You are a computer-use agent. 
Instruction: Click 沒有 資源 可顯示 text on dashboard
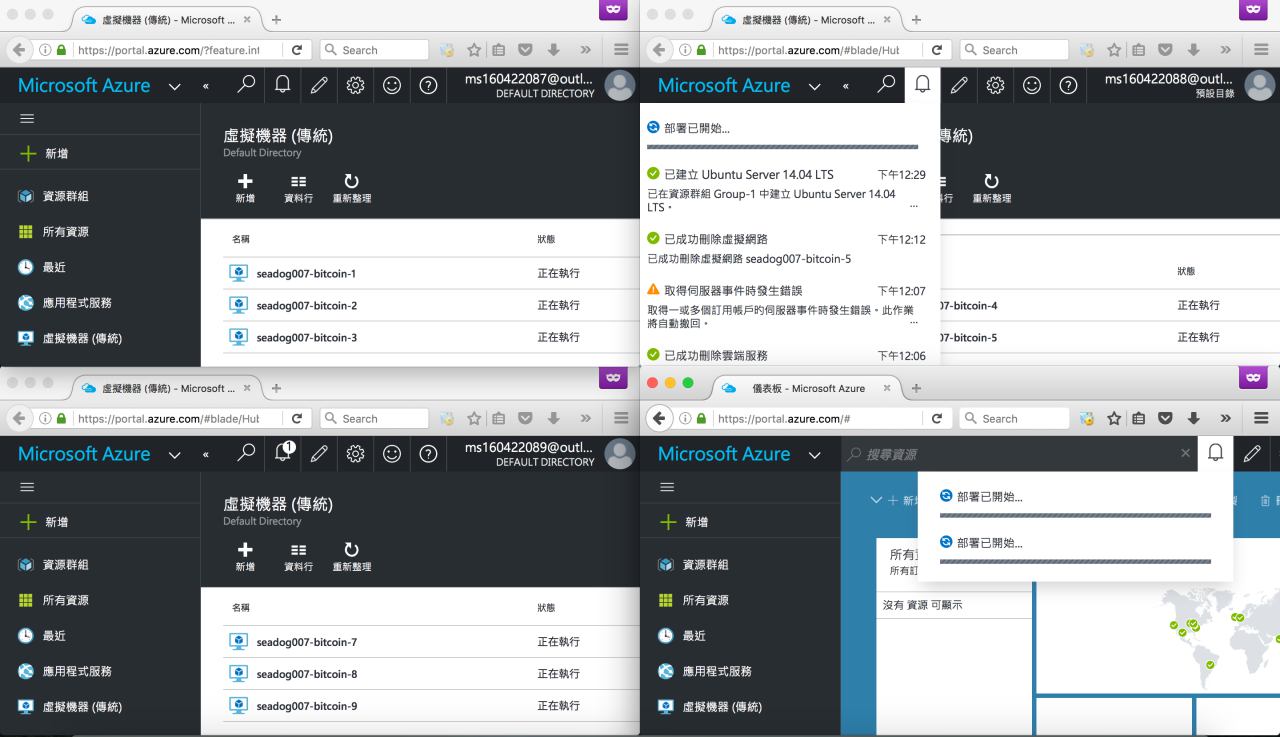922,605
